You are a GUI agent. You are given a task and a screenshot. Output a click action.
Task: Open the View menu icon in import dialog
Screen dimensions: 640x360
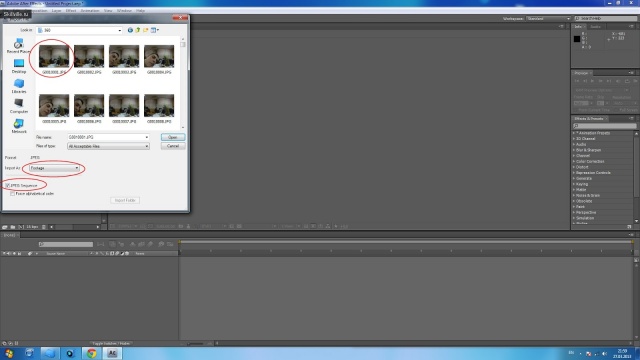[155, 30]
